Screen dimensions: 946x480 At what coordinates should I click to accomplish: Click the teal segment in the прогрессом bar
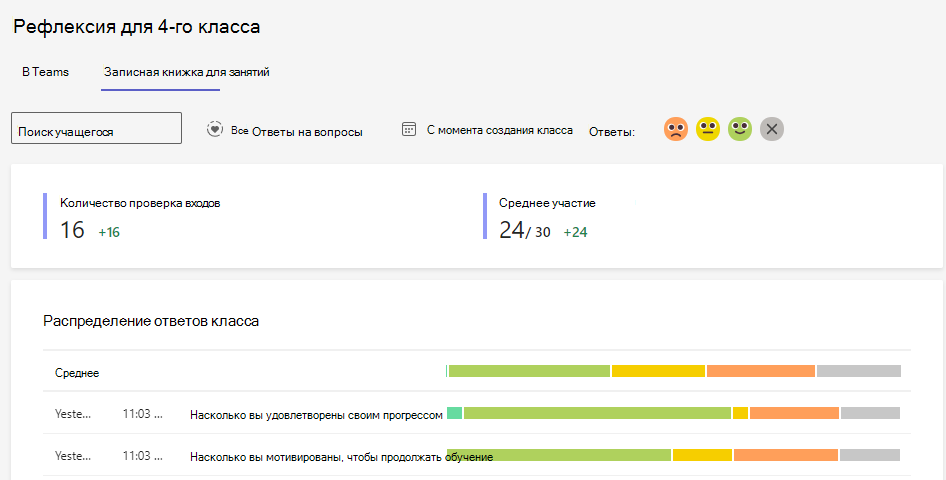(x=454, y=412)
